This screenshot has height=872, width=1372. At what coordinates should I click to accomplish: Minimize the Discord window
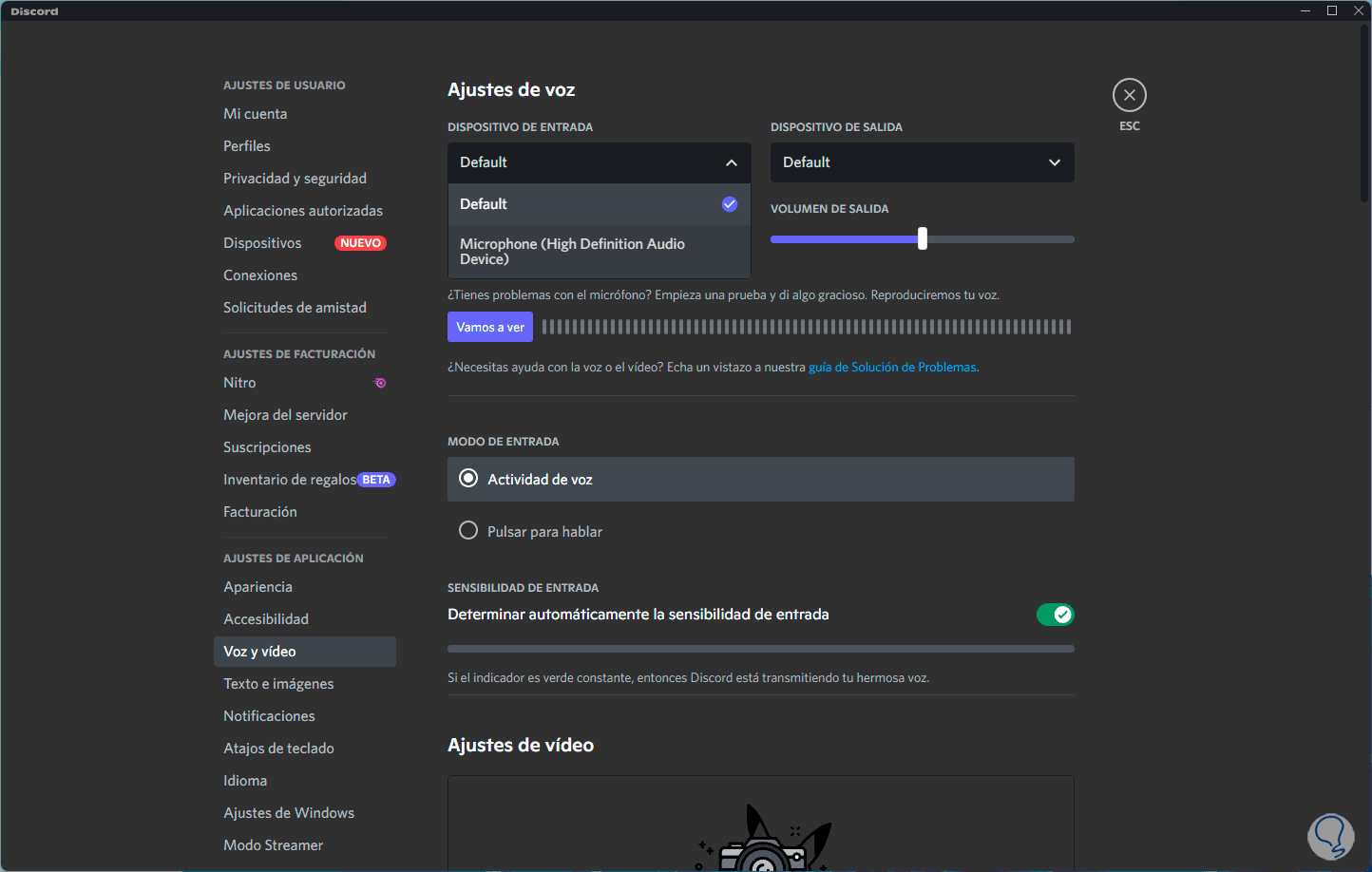point(1305,10)
